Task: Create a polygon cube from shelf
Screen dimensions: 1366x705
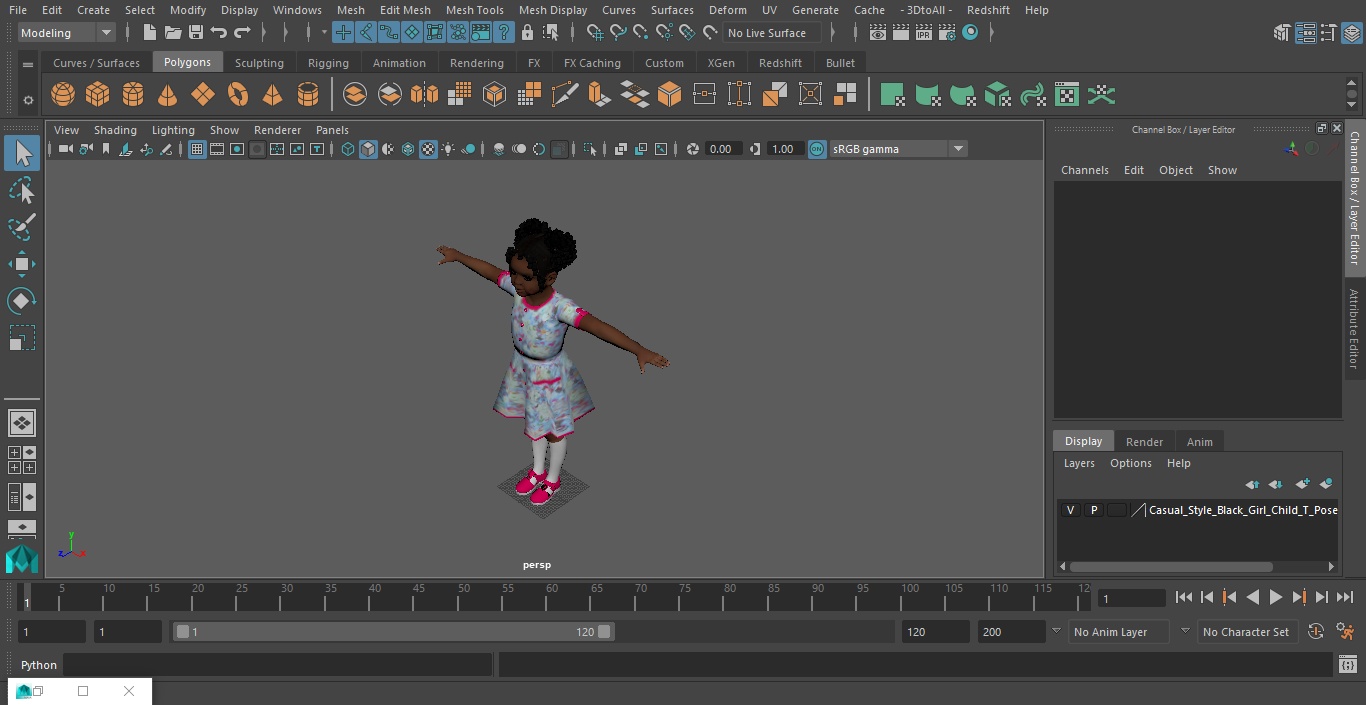Action: click(98, 95)
